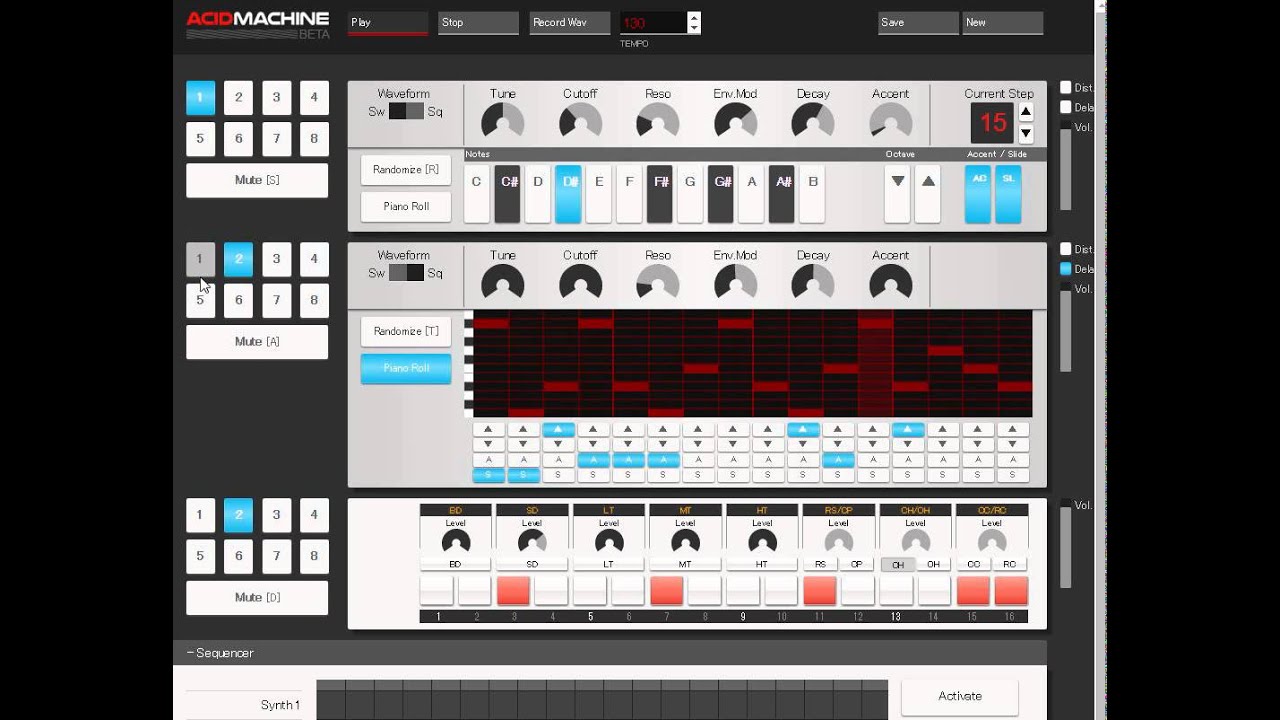The height and width of the screenshot is (720, 1280).
Task: Click the synth 1 Cutoff knob
Action: coord(580,122)
